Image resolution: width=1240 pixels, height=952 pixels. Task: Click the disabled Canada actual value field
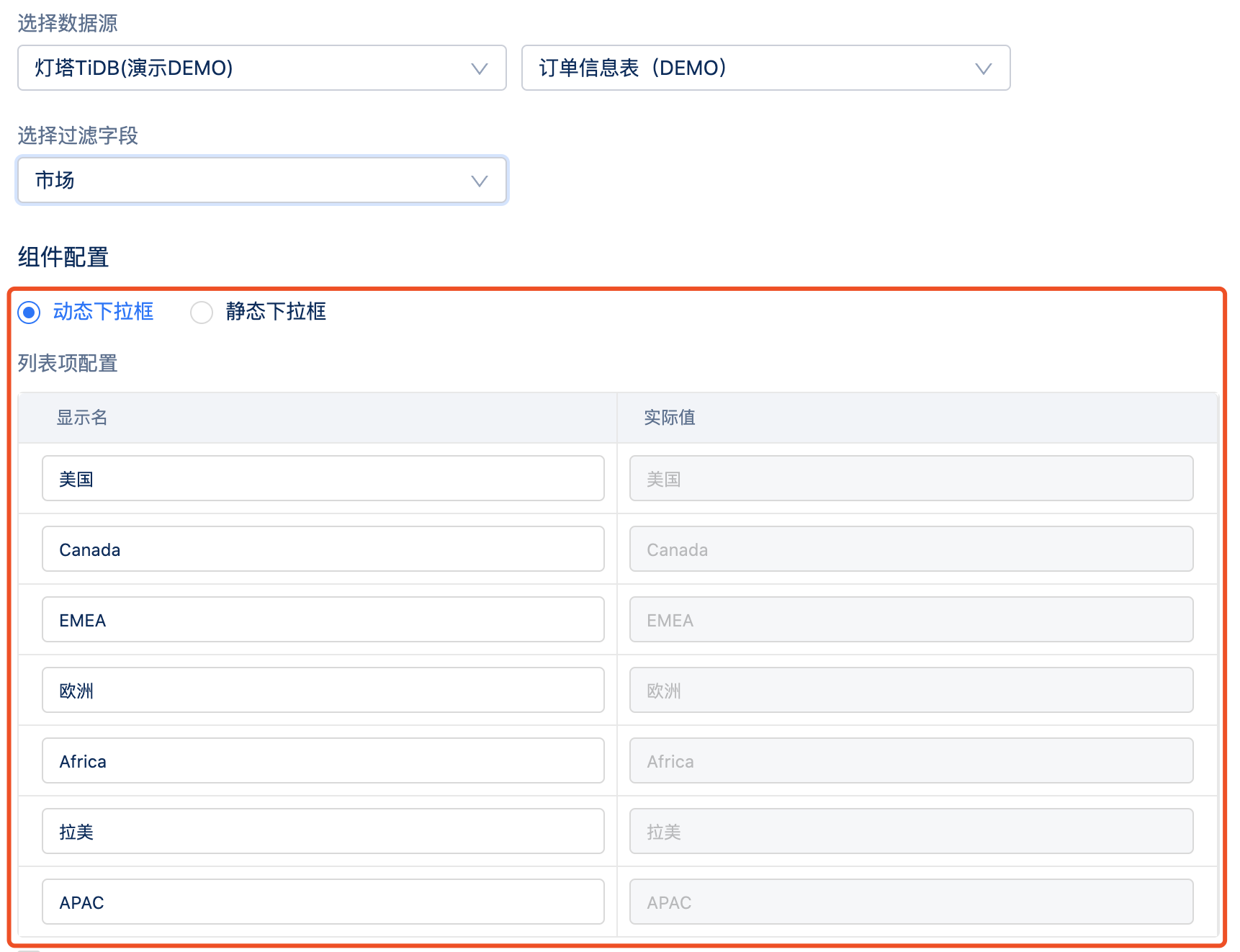tap(912, 549)
